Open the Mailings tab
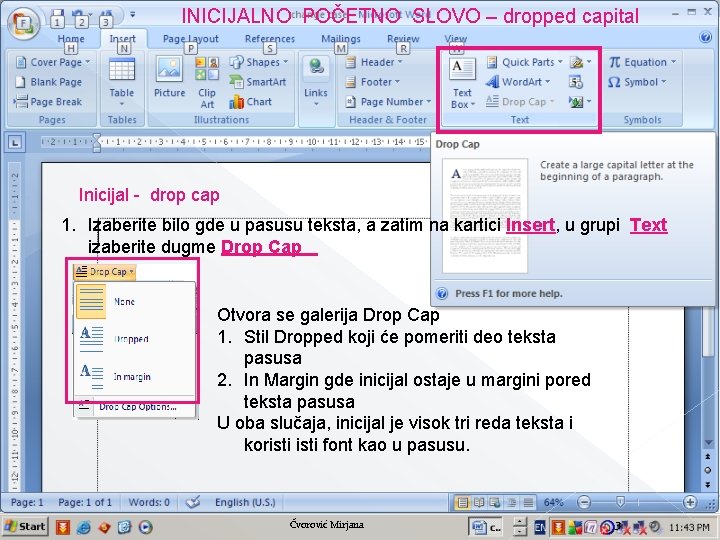 click(x=341, y=39)
